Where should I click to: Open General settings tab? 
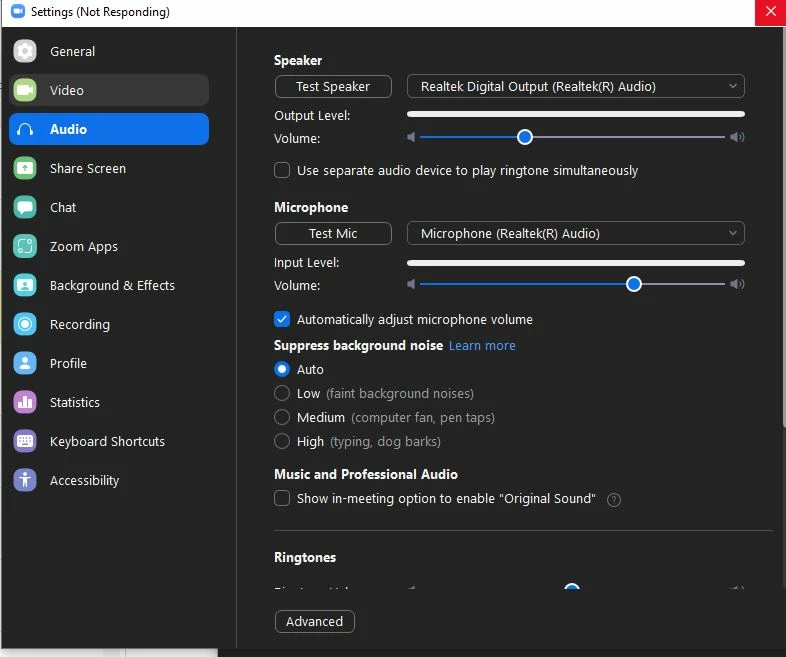109,51
